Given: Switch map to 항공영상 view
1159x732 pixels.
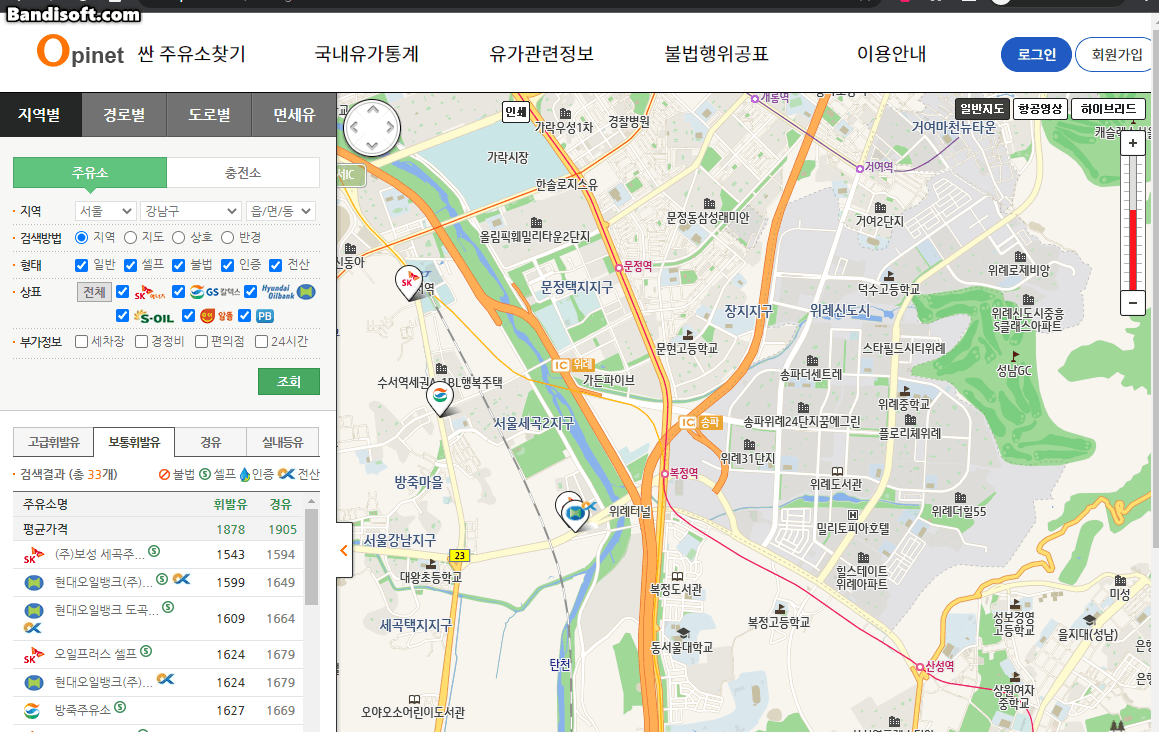Looking at the screenshot, I should 1041,109.
